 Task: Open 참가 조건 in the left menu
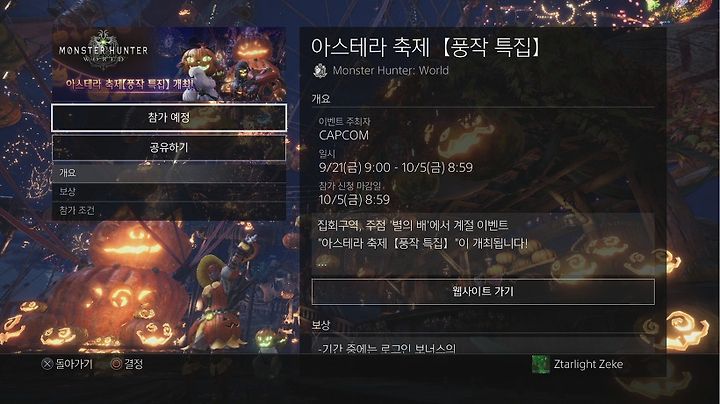pos(169,211)
